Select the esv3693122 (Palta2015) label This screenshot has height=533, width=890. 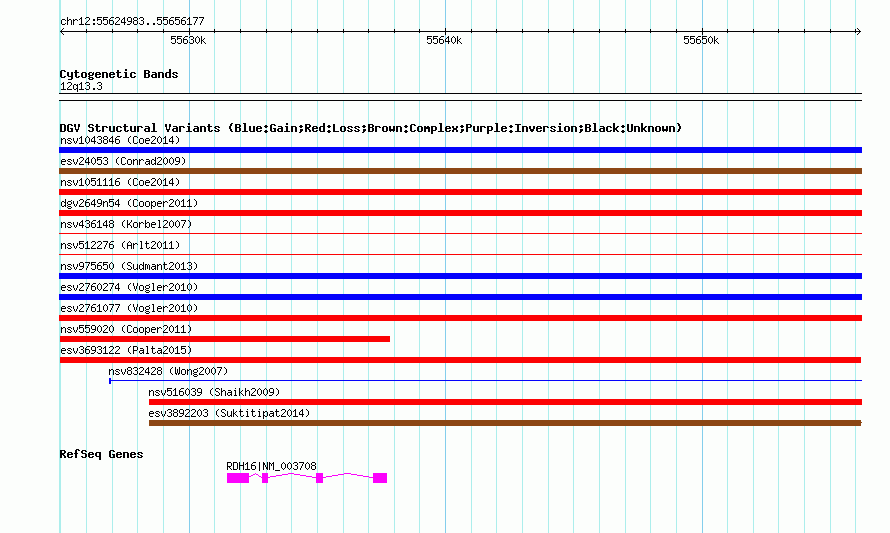pyautogui.click(x=126, y=350)
